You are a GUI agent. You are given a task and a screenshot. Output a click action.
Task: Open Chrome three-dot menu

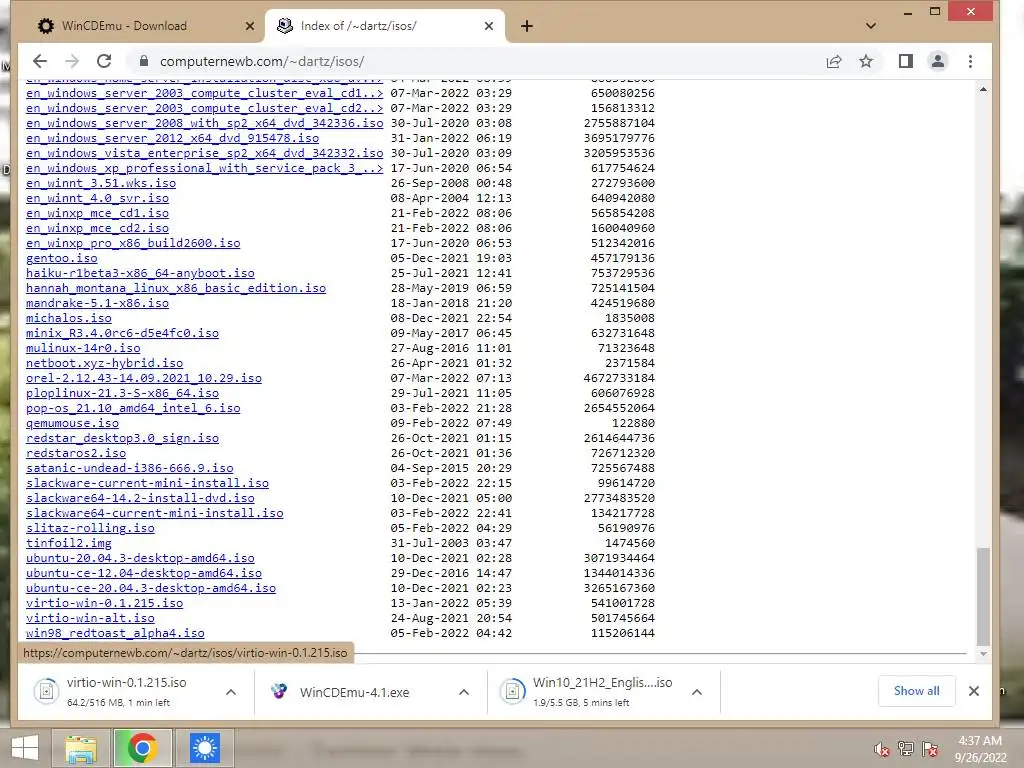click(x=970, y=61)
